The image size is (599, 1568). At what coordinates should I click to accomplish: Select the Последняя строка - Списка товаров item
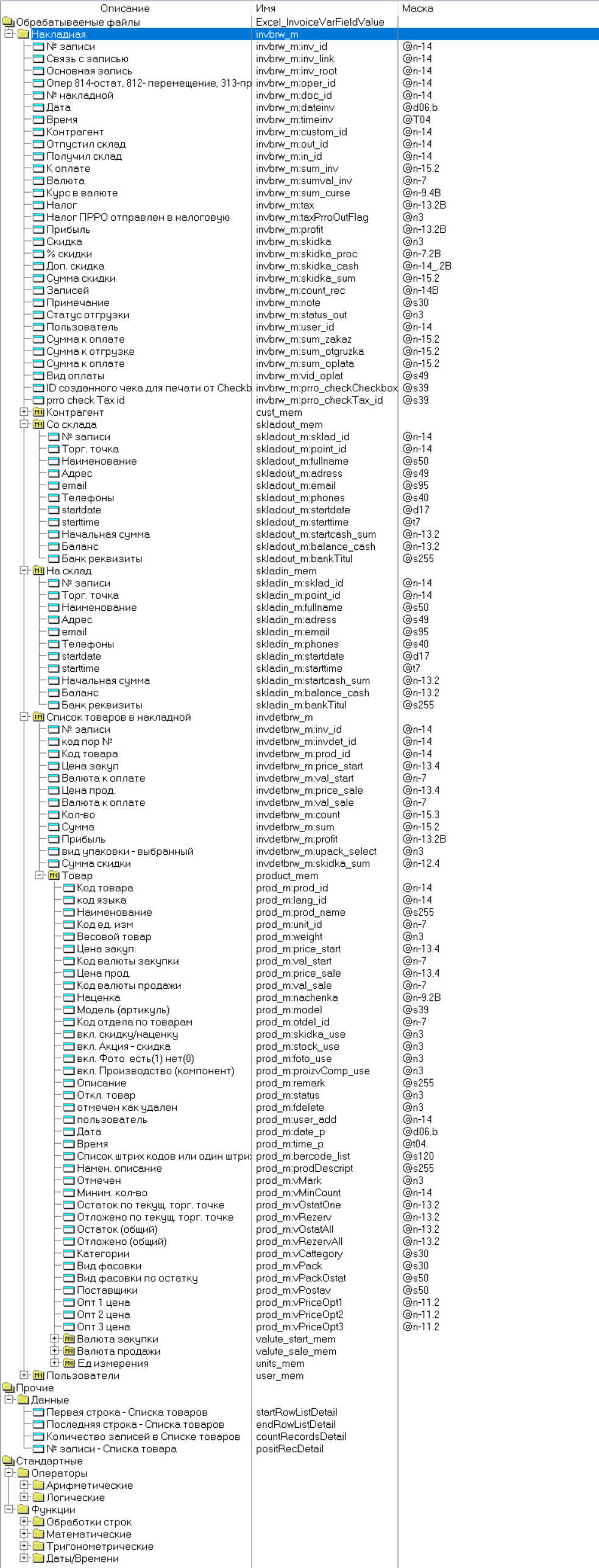click(135, 1425)
